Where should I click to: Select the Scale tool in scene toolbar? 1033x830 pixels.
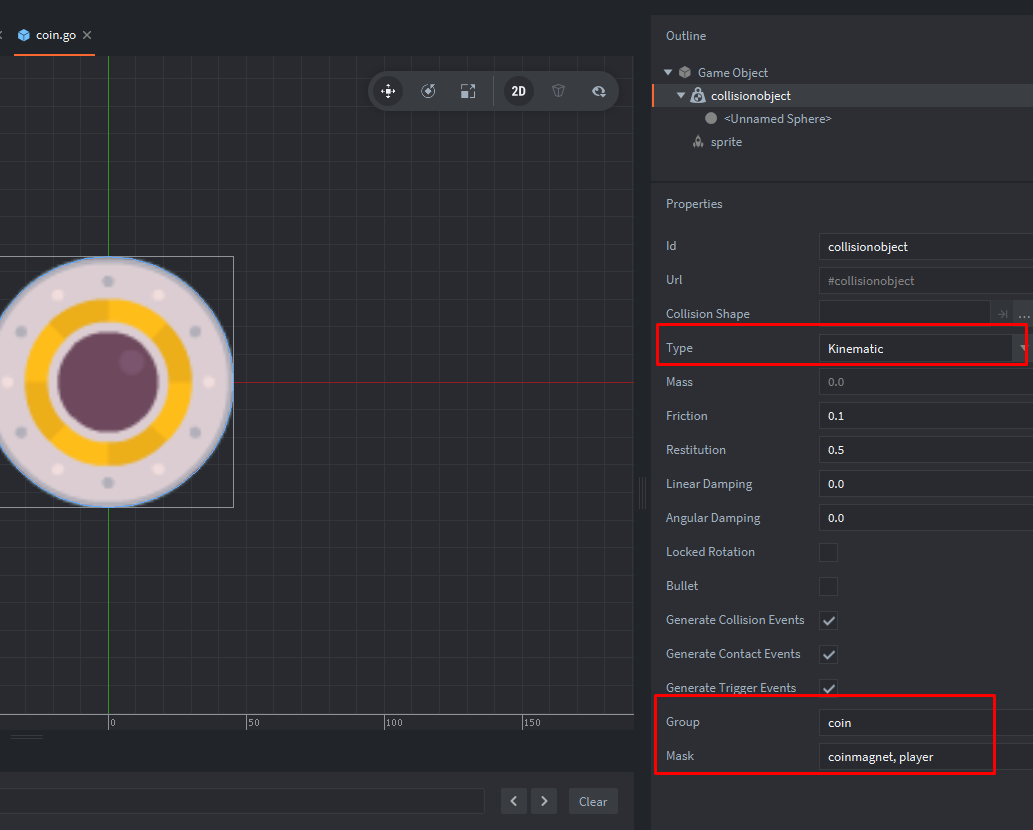(x=468, y=91)
